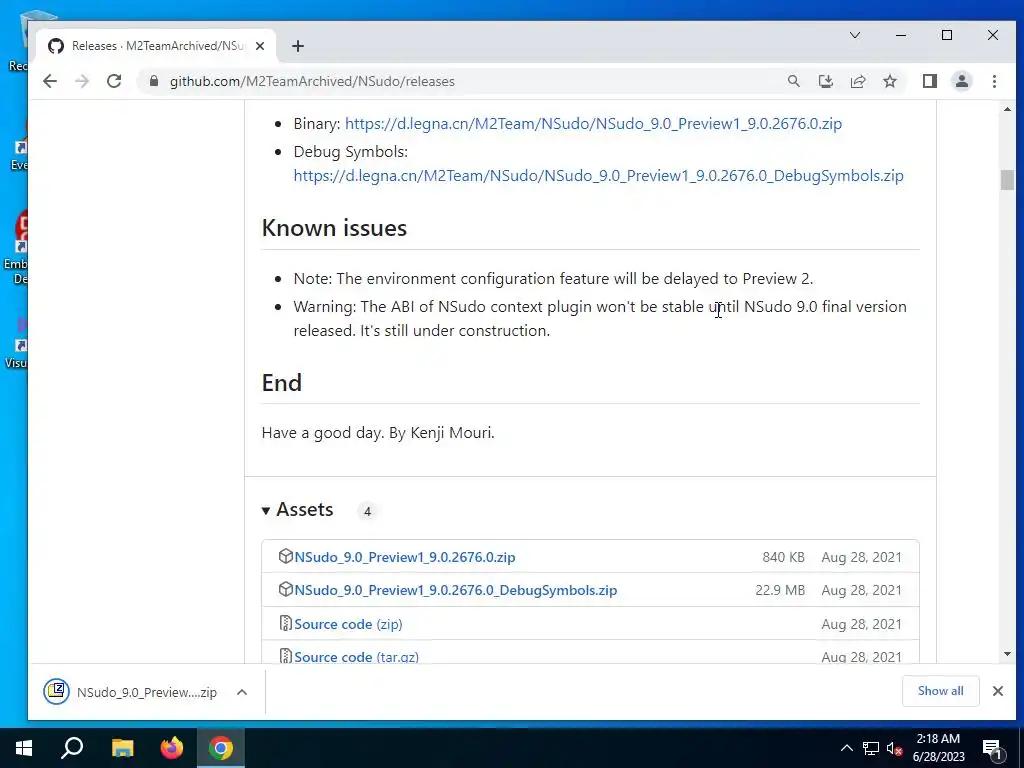Open the downloaded NSudo_9.0_Preview zip file

pyautogui.click(x=131, y=692)
